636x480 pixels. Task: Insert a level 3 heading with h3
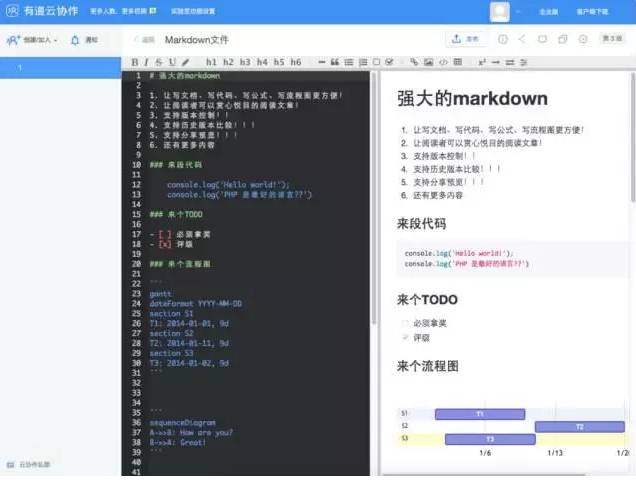(x=245, y=62)
